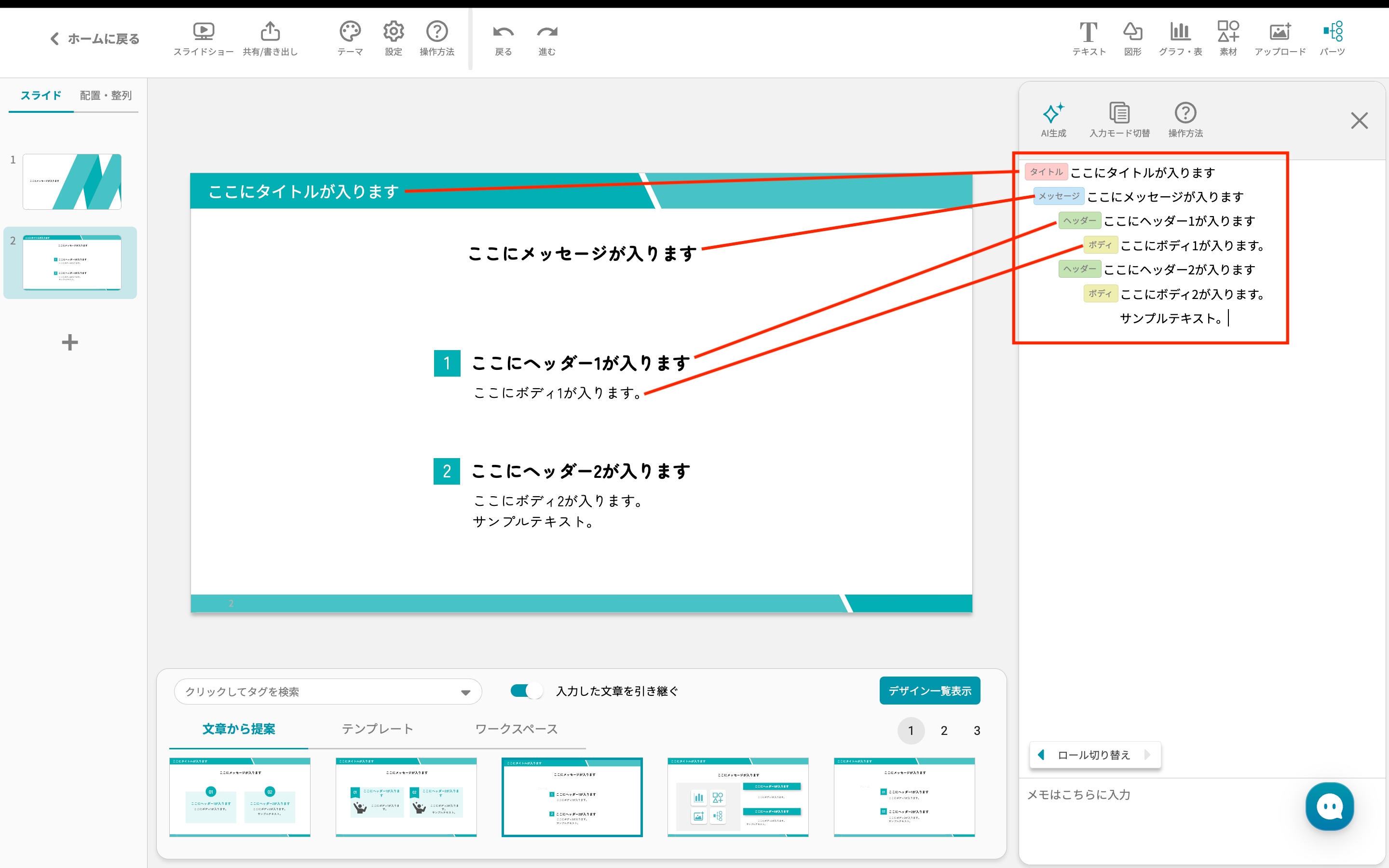Click the left arrow of ロール切り替え
This screenshot has height=868, width=1389.
(1041, 754)
